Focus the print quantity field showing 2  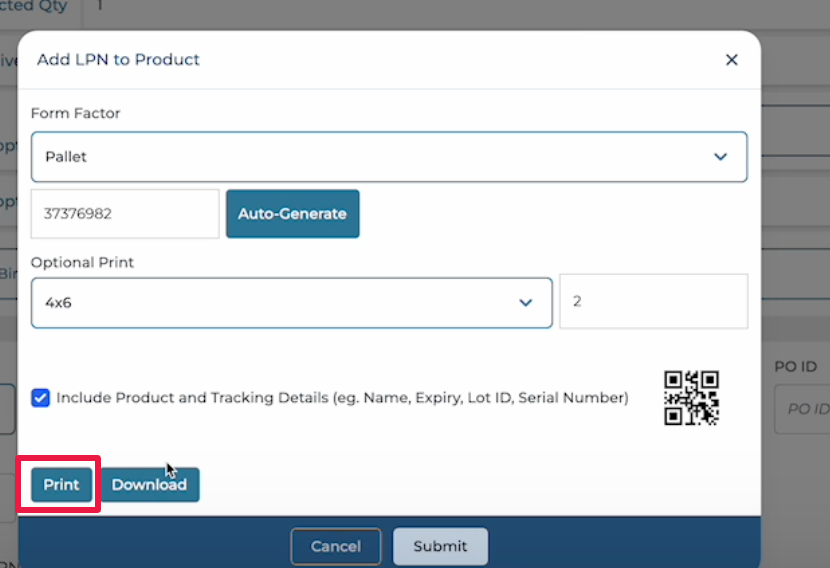coord(652,301)
